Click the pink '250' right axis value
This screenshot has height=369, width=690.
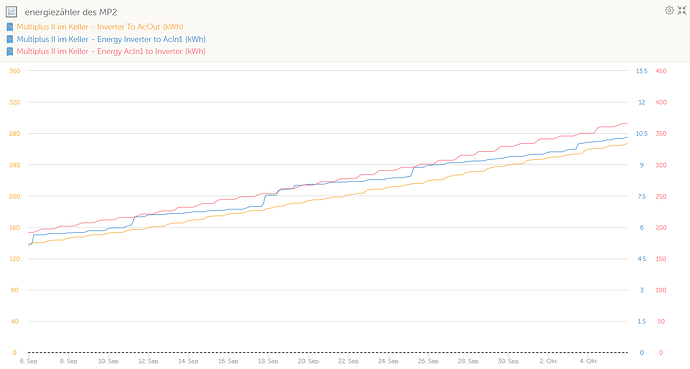click(661, 196)
